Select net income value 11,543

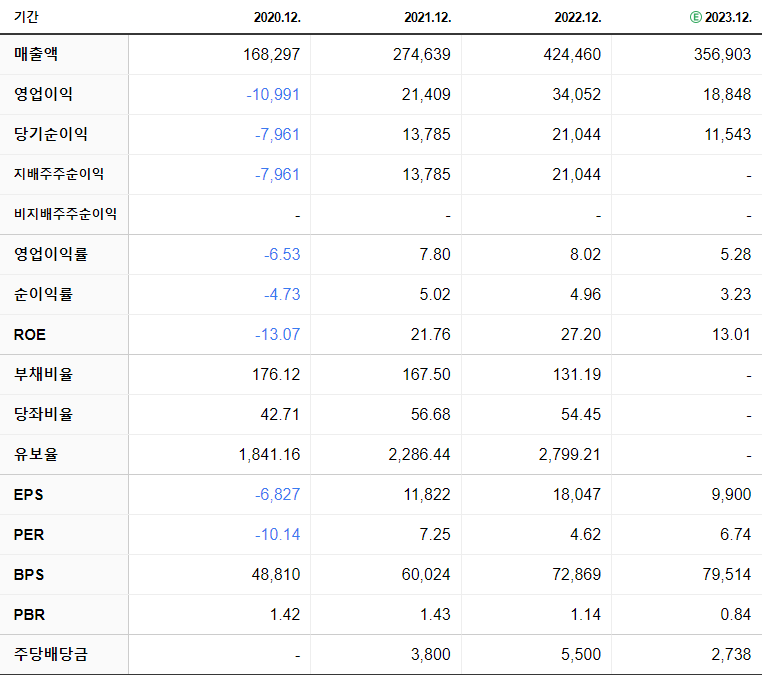pyautogui.click(x=728, y=134)
